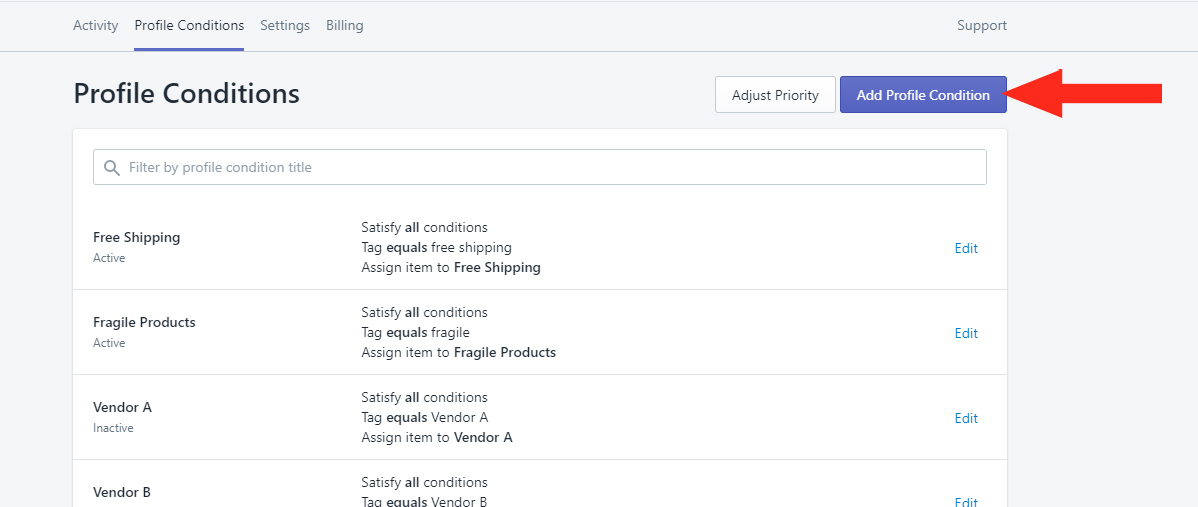Click the Active status under Free Shipping
The width and height of the screenshot is (1198, 507).
[x=109, y=258]
